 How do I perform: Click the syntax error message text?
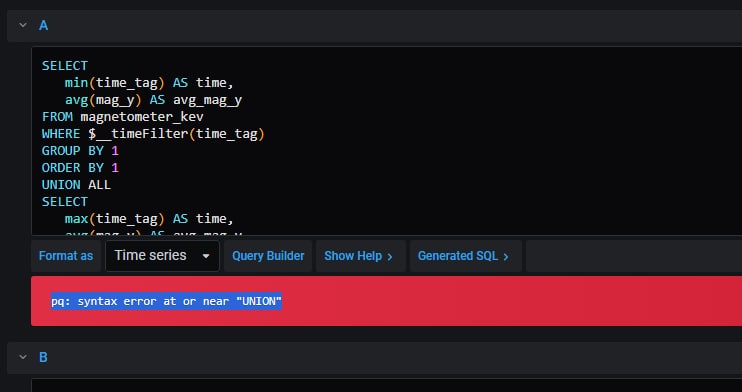[x=167, y=301]
